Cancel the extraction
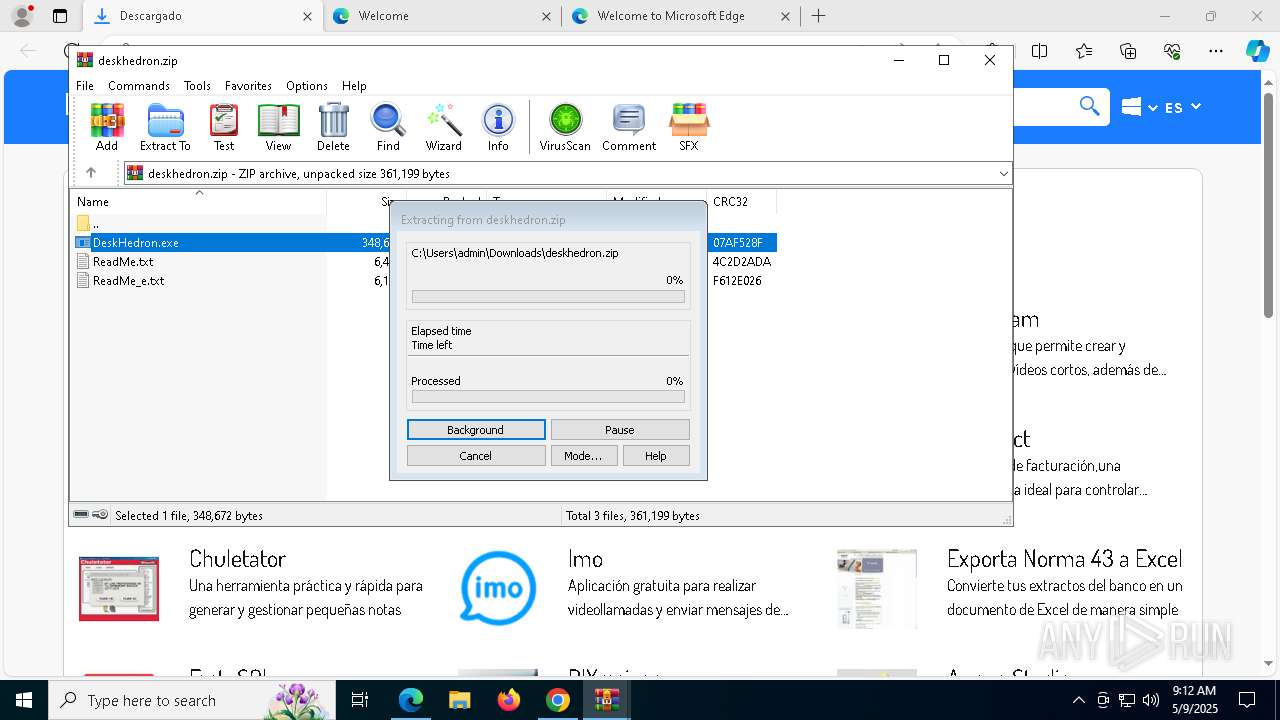The height and width of the screenshot is (720, 1280). coord(476,456)
